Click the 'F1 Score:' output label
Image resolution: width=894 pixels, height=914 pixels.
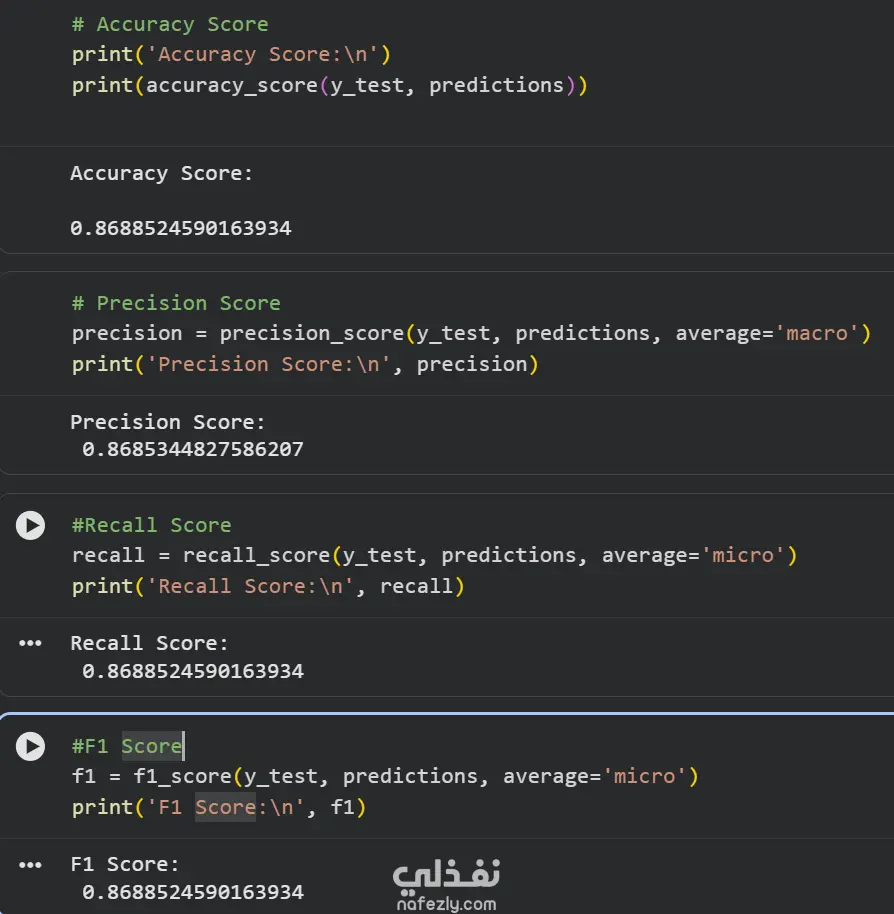125,864
